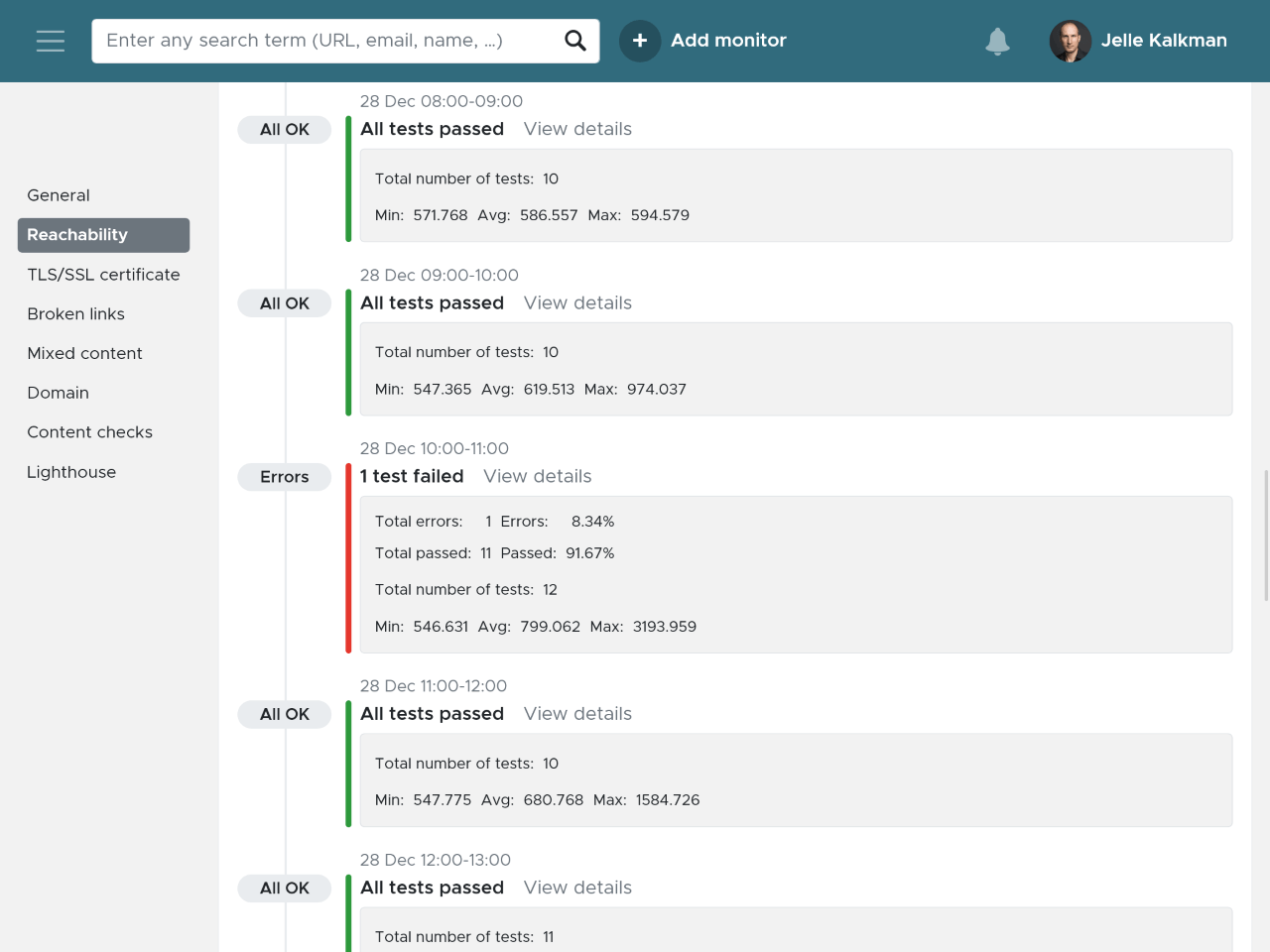Open Content checks section

[89, 432]
